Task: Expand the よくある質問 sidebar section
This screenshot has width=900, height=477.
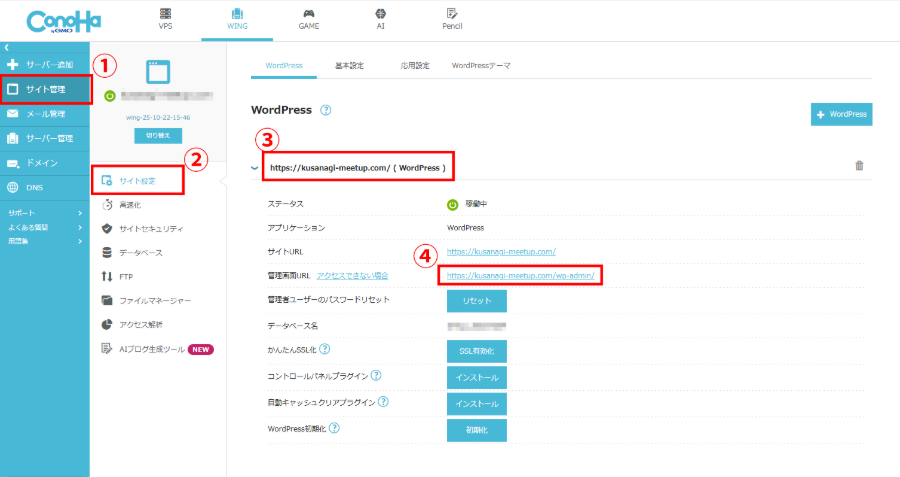Action: [x=45, y=227]
